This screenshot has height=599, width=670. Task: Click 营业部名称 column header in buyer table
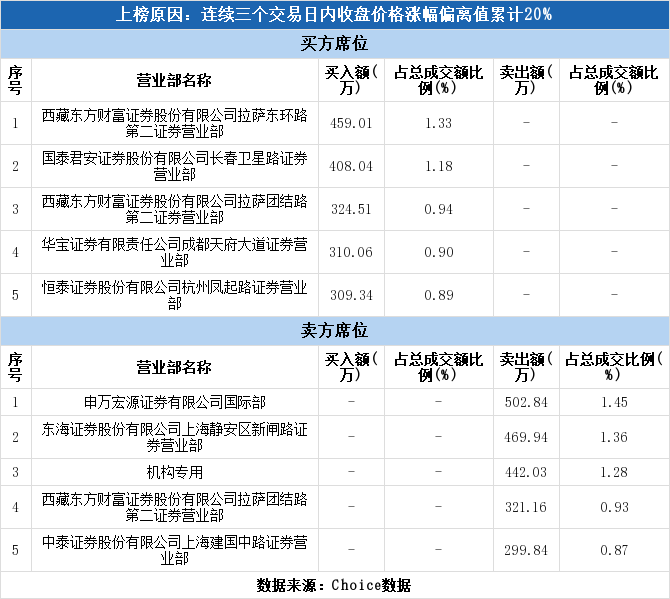coord(174,80)
